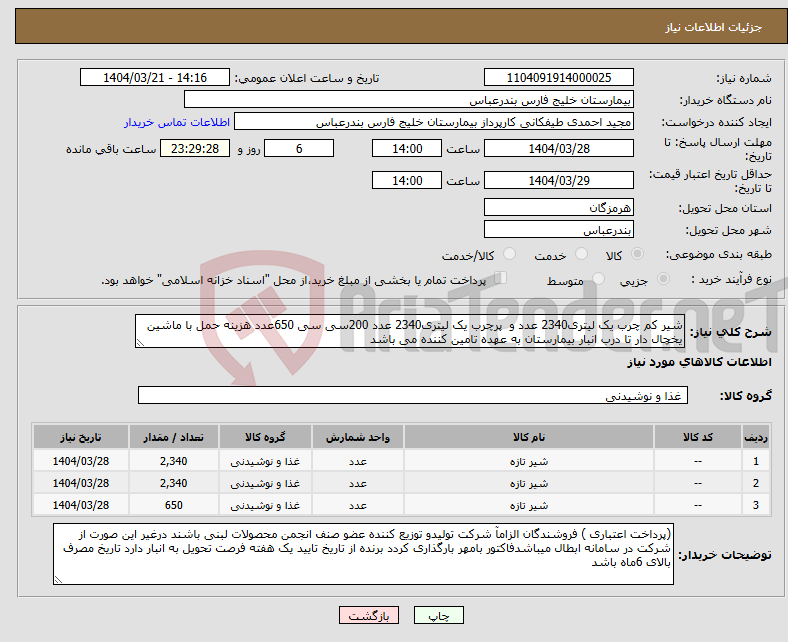788x642 pixels.
Task: Click the deadline time field 14:00 beside 1404/03/28
Action: click(407, 149)
